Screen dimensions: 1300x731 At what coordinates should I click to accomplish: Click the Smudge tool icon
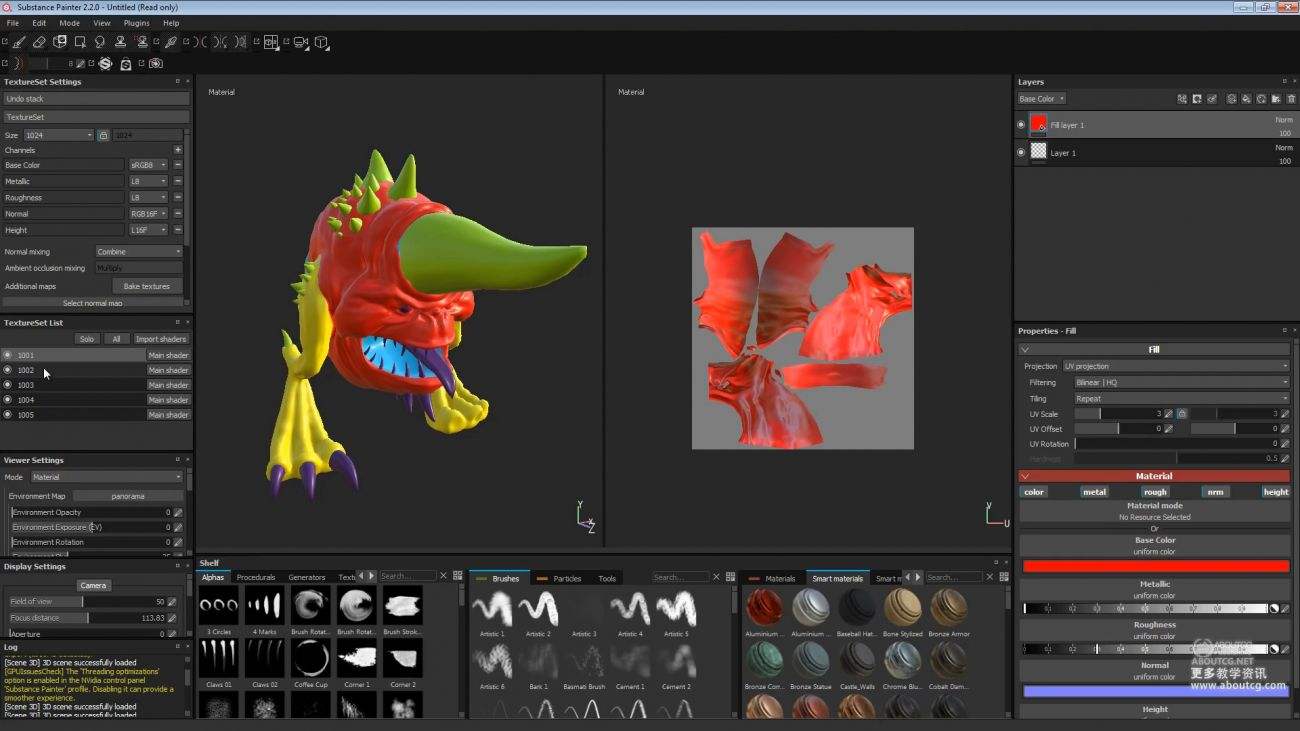pyautogui.click(x=100, y=42)
